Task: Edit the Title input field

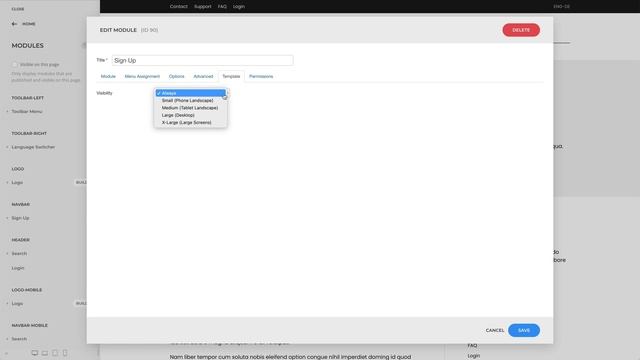Action: [x=202, y=60]
